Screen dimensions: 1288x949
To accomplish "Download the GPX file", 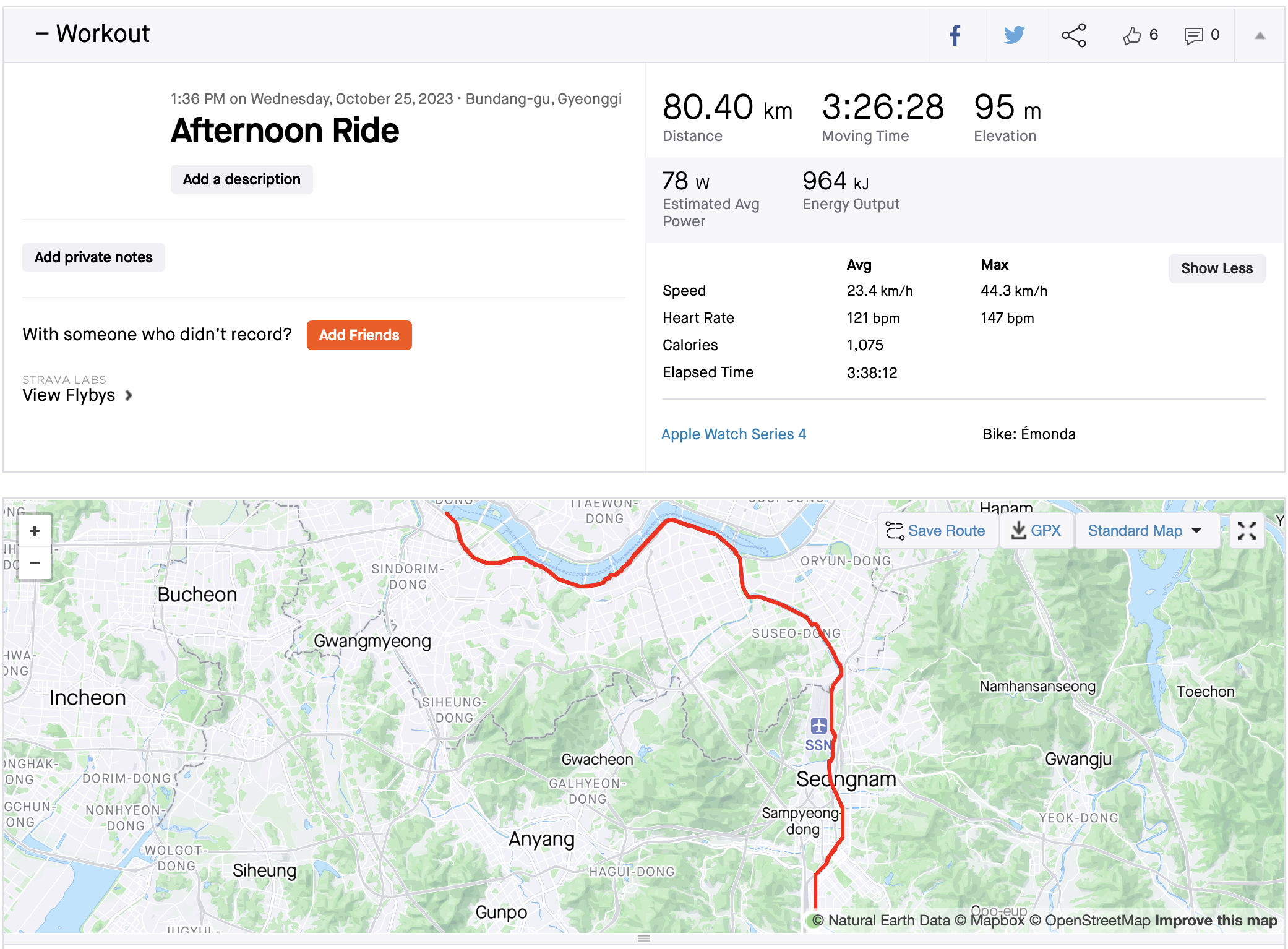I will click(x=1036, y=531).
